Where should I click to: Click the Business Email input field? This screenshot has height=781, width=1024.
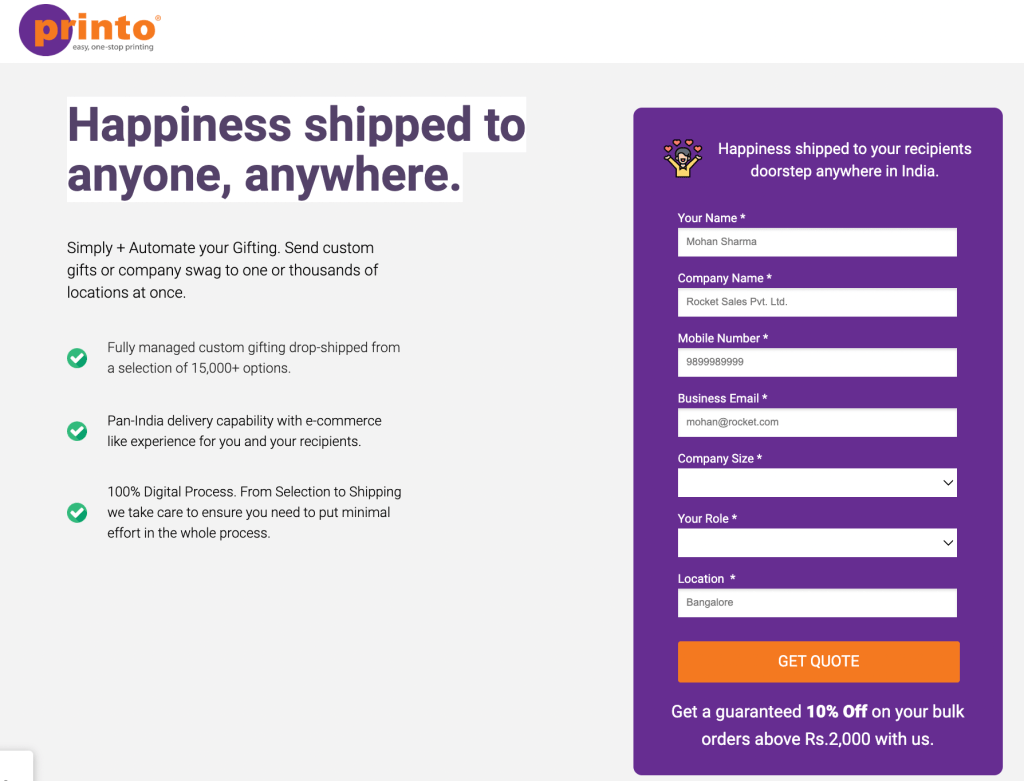click(x=816, y=422)
